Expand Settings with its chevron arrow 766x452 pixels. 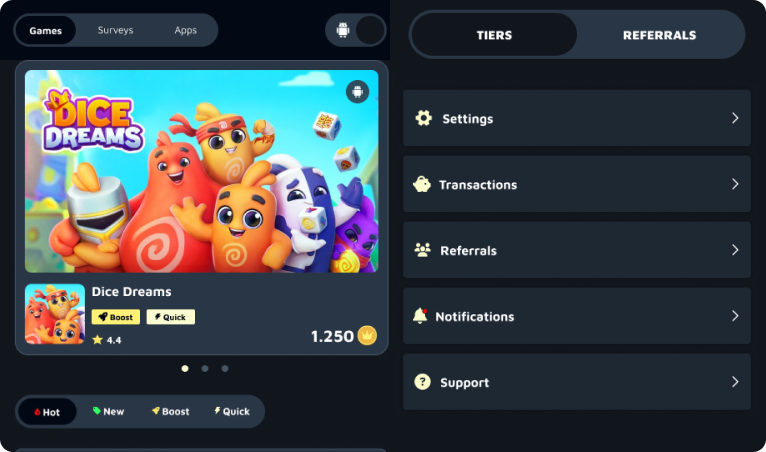pos(735,118)
